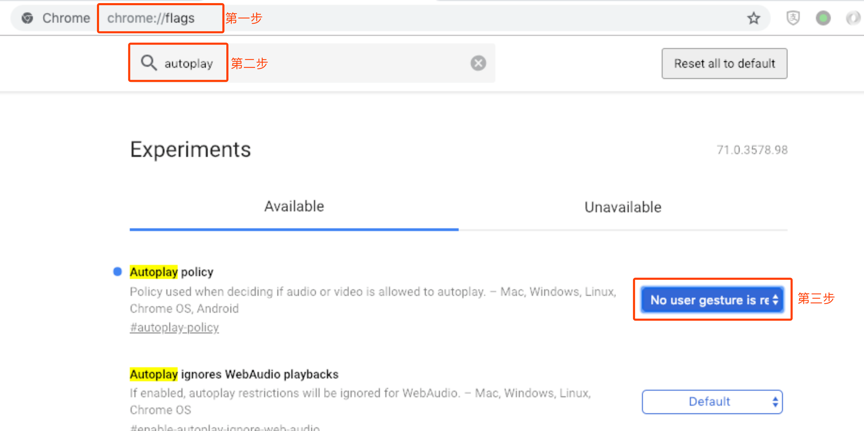Click the magnifier search icon
Image resolution: width=864 pixels, height=431 pixels.
tap(148, 63)
